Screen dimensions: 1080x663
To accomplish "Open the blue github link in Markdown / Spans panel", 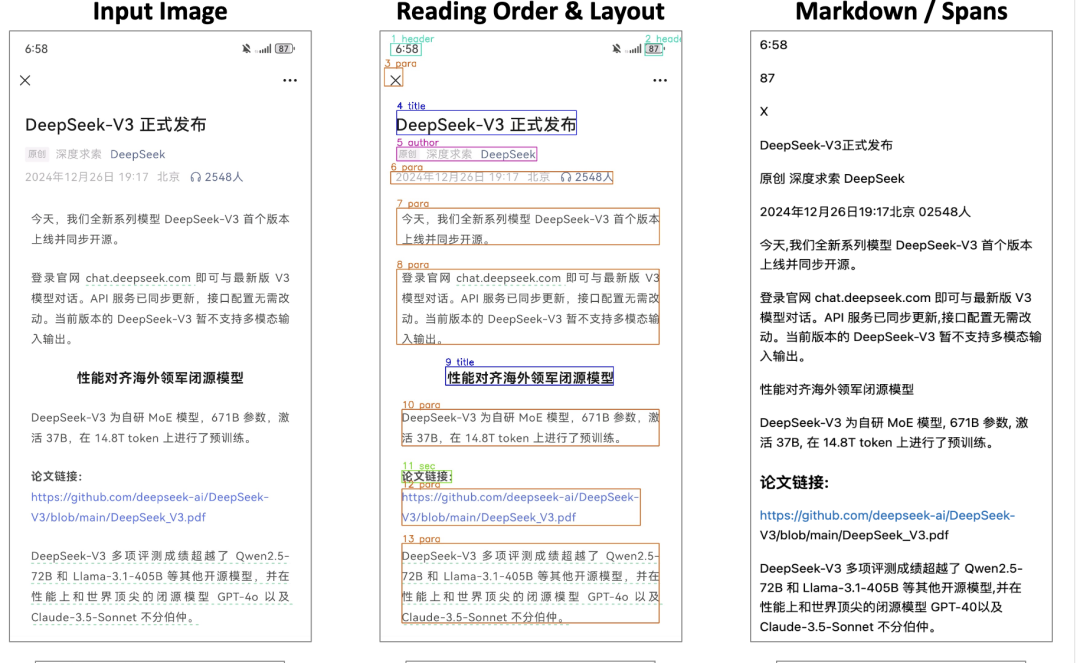I will [887, 515].
